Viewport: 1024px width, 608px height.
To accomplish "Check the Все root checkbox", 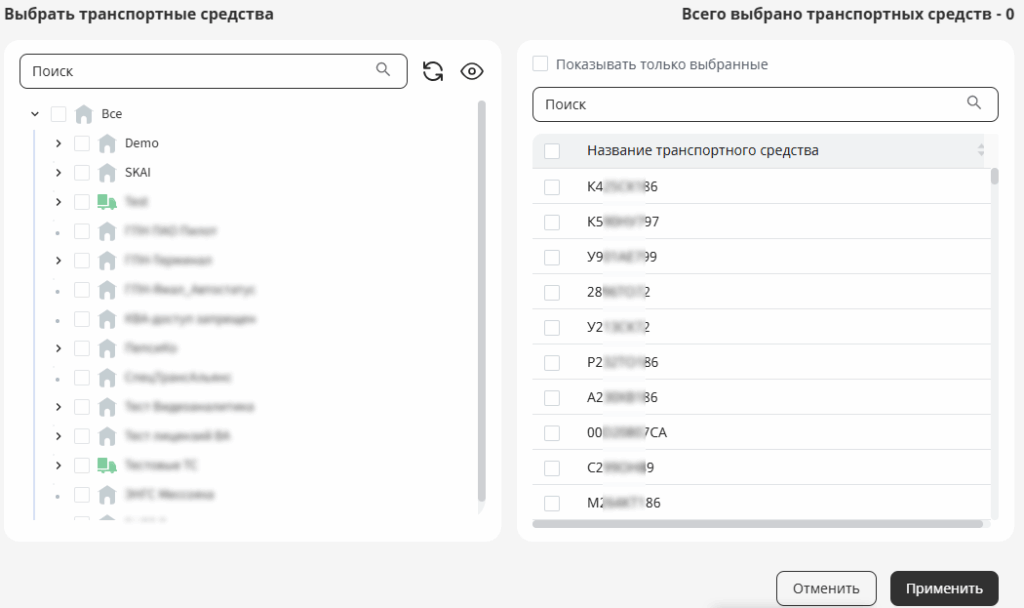I will [x=58, y=114].
